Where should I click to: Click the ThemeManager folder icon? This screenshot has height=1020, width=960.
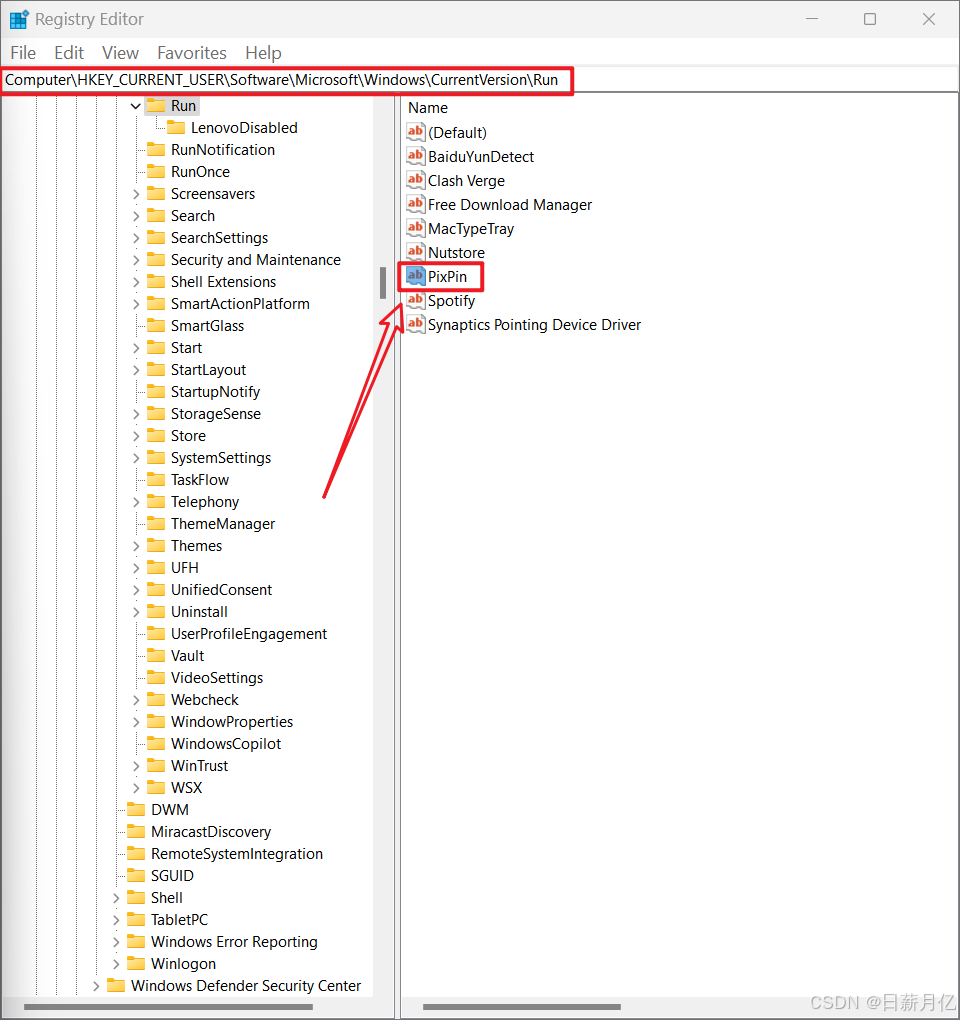coord(155,524)
